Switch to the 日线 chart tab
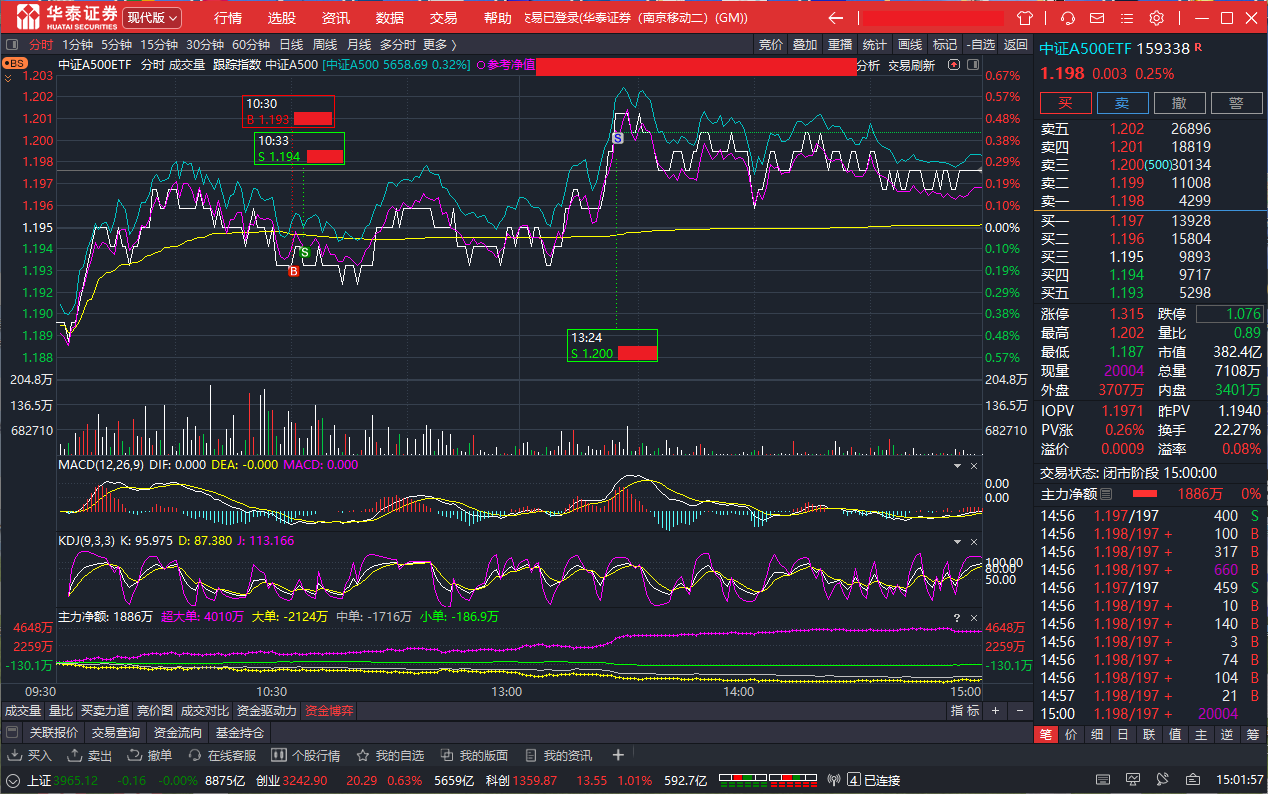 coord(291,44)
